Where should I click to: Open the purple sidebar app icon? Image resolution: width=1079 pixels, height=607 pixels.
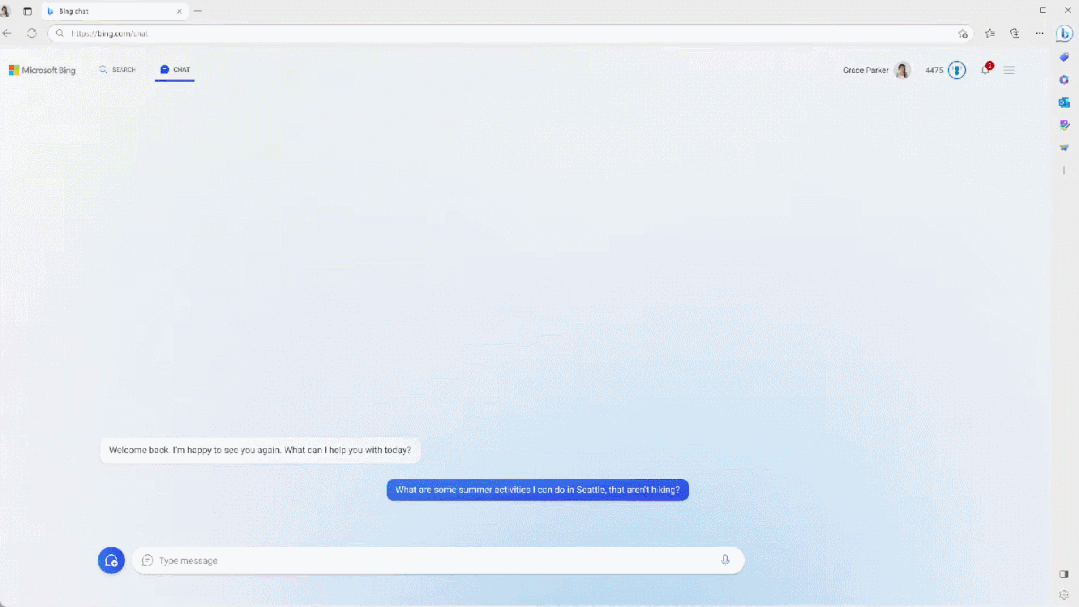click(1065, 125)
